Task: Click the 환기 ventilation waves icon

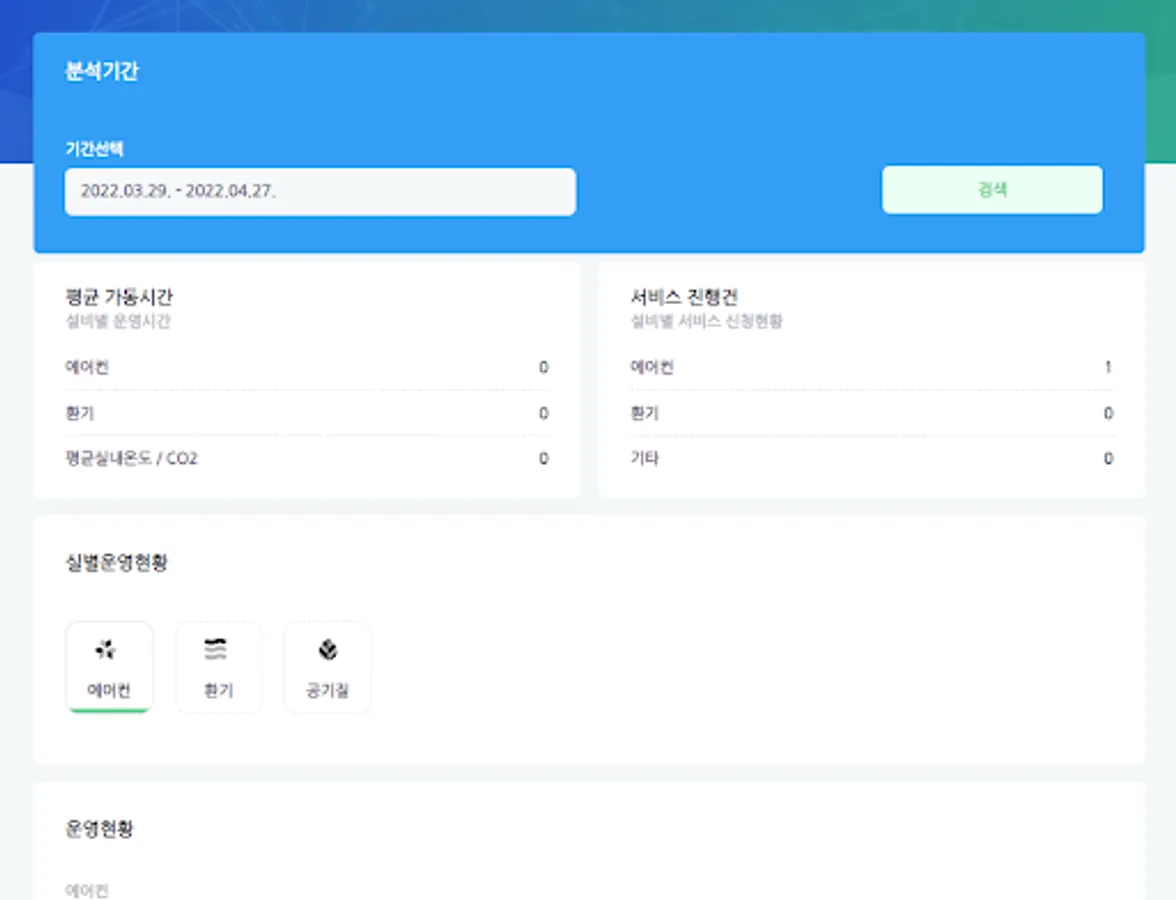Action: 218,648
